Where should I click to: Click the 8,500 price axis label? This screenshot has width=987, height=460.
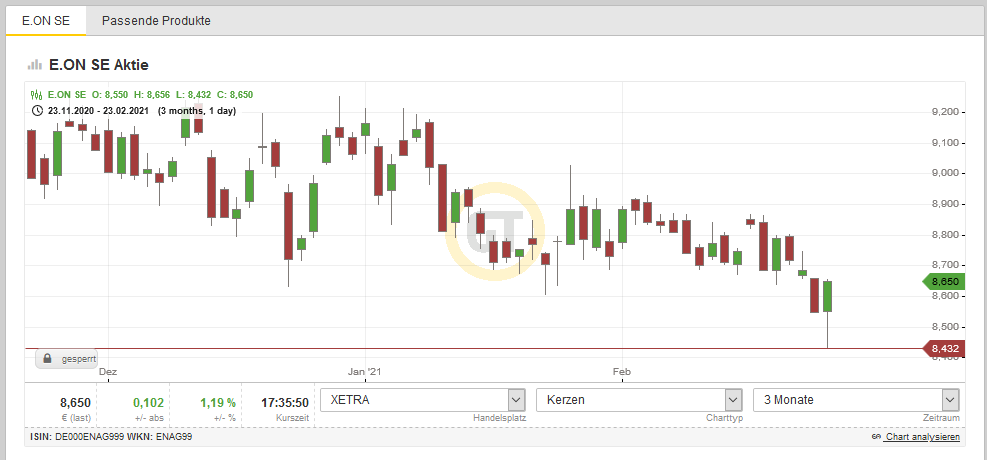944,327
